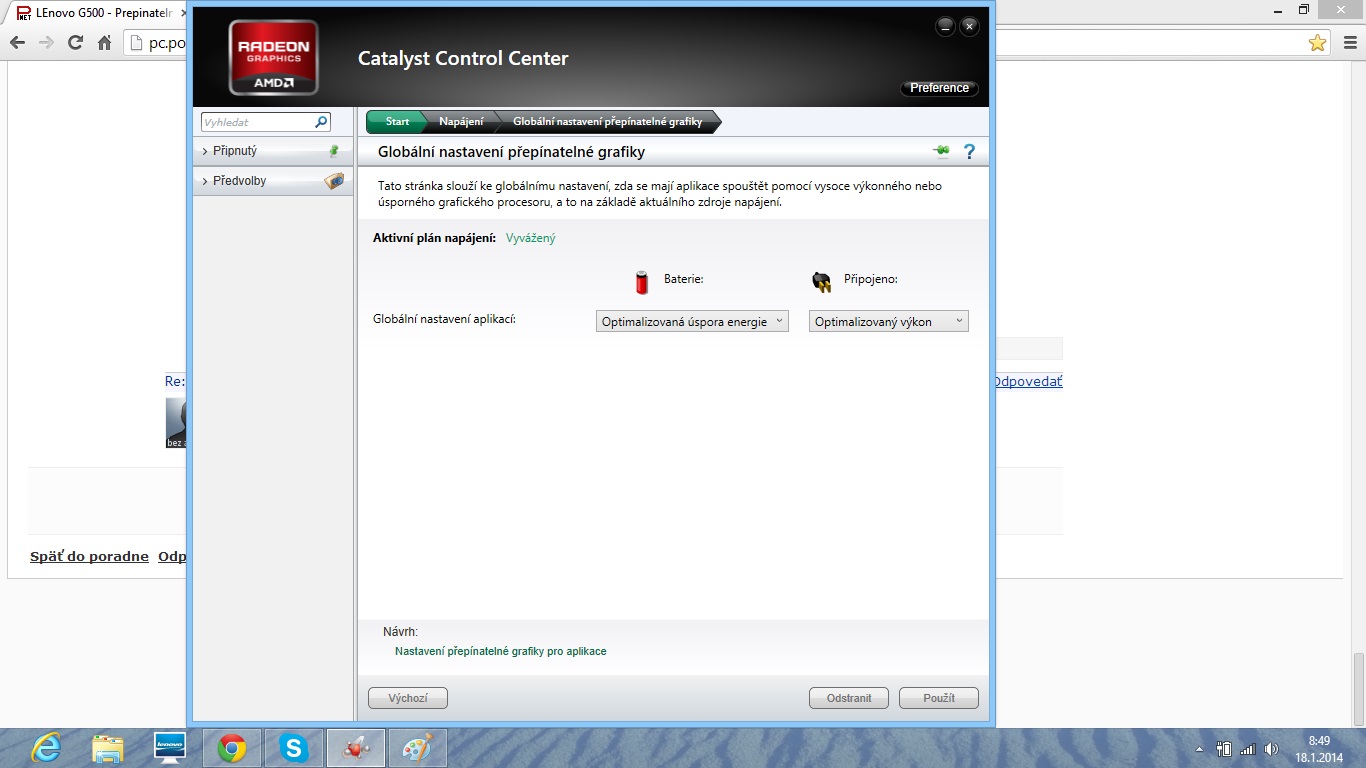Click the Späť do poradne link
Image resolution: width=1366 pixels, height=768 pixels.
89,557
